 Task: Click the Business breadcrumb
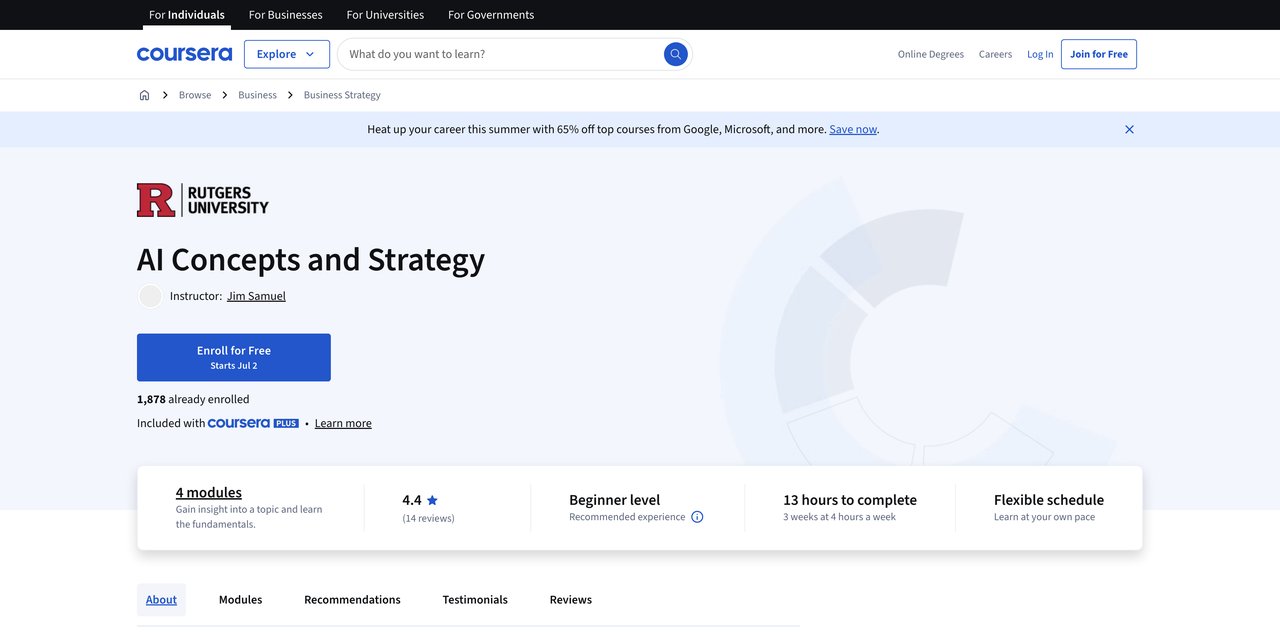tap(257, 95)
